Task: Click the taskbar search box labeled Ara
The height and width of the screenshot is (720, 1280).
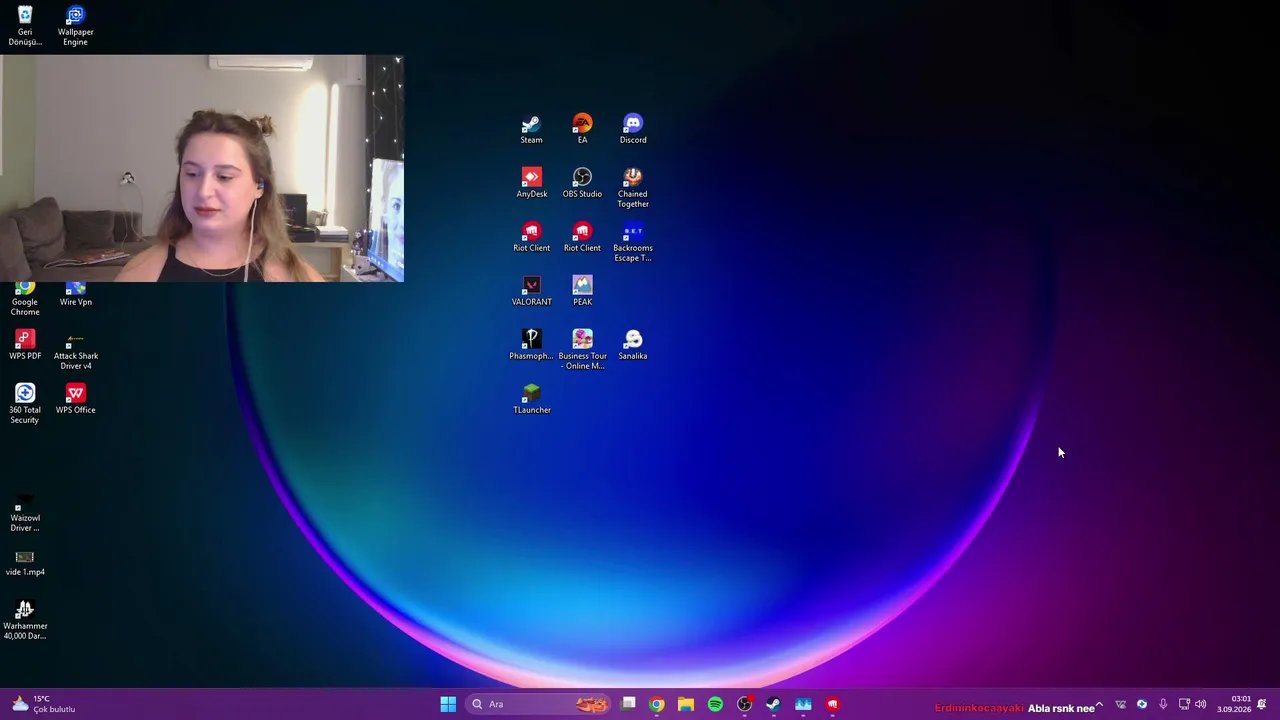Action: click(539, 704)
